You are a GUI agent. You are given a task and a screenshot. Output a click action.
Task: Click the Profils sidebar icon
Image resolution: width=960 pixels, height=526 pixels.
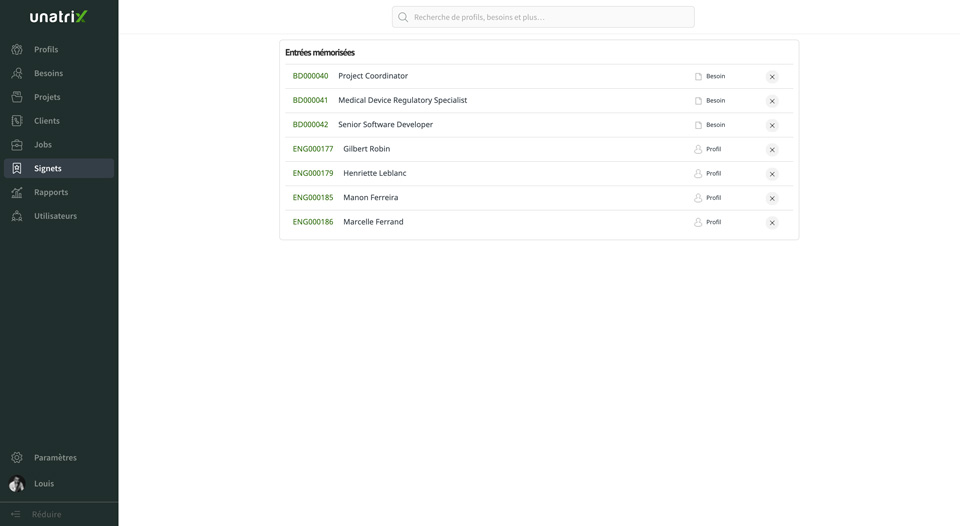pos(17,50)
